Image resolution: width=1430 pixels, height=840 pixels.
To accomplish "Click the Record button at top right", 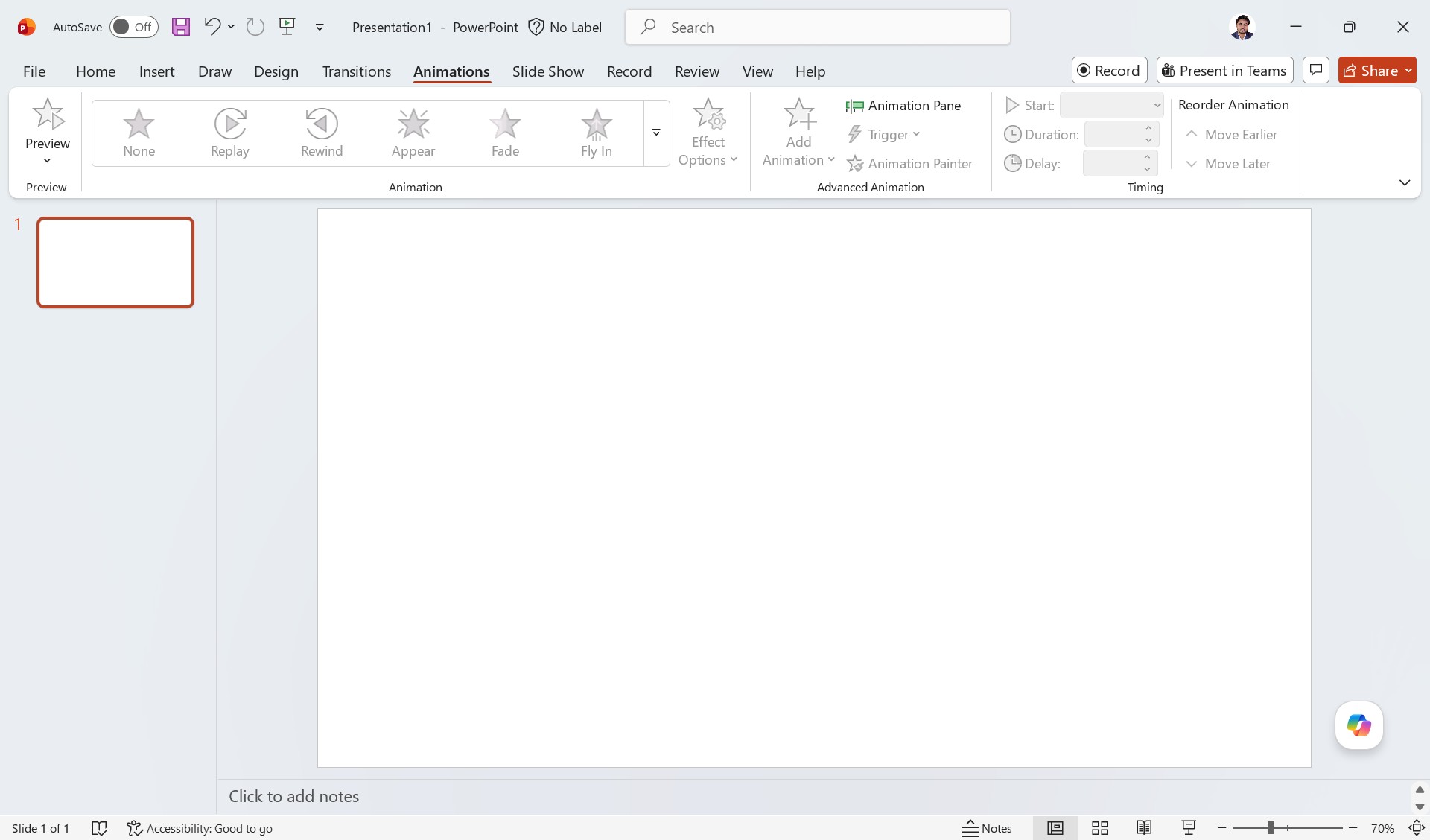I will click(1109, 71).
